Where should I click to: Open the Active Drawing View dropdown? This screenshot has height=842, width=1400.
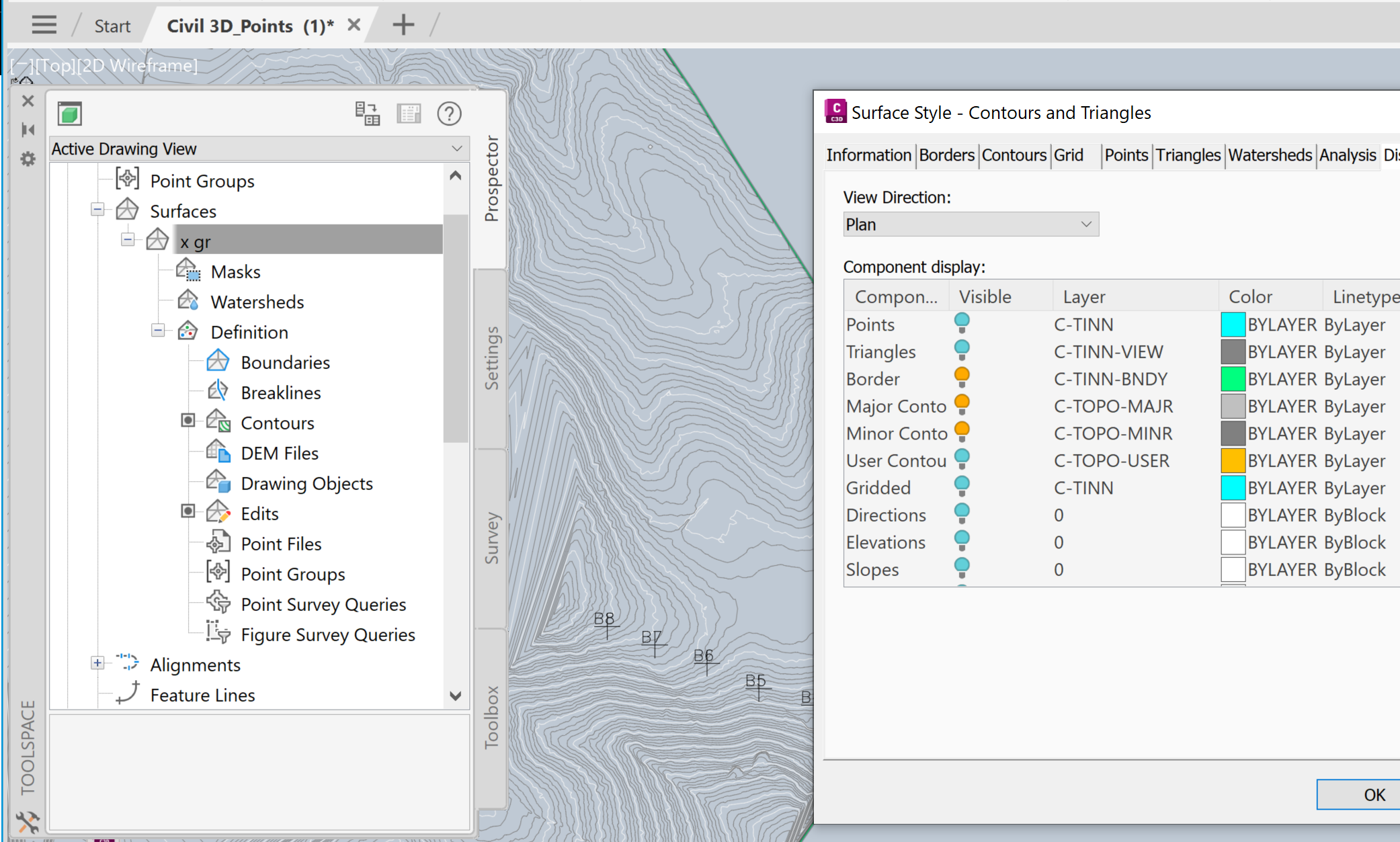coord(458,148)
